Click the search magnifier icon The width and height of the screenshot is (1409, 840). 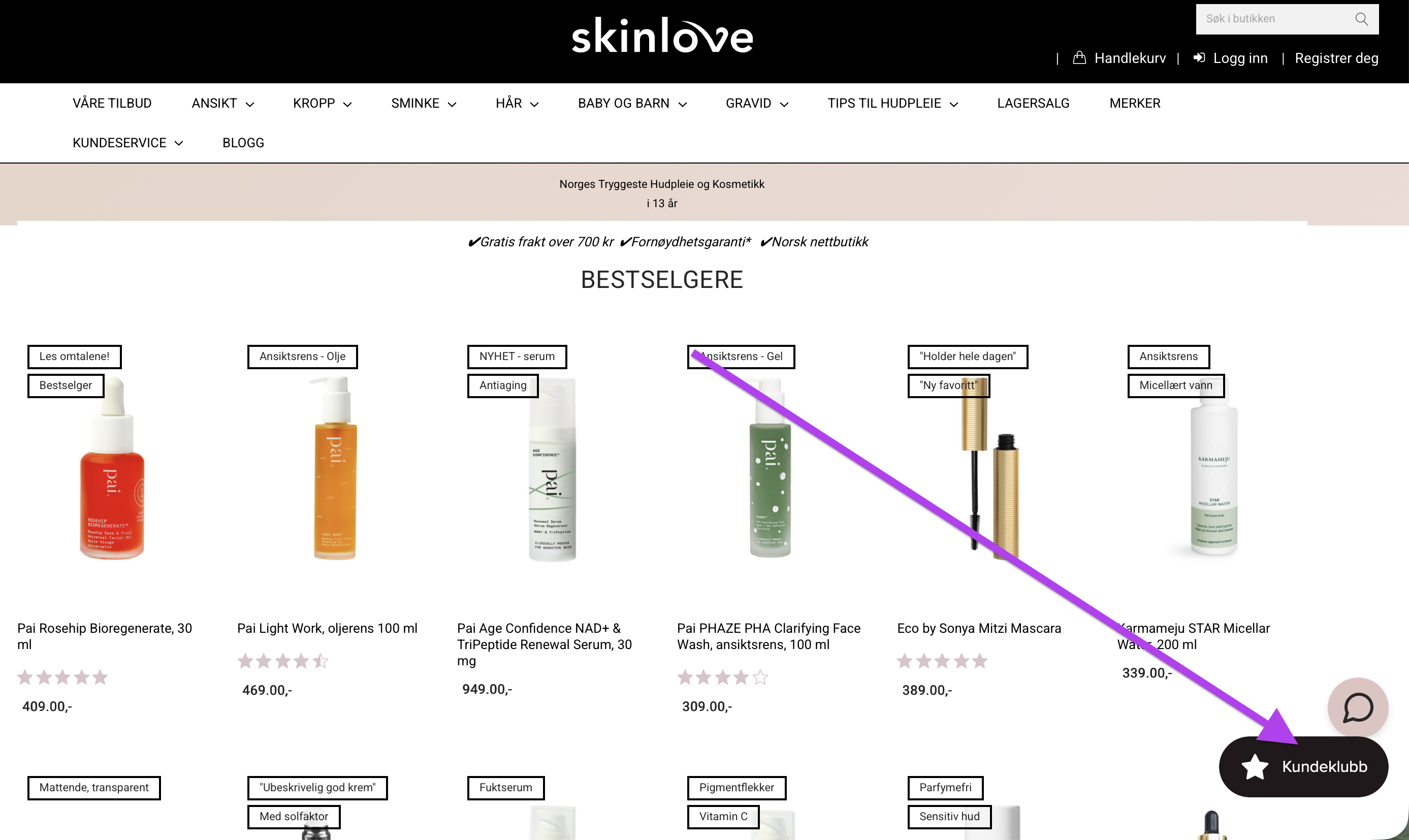(1361, 19)
